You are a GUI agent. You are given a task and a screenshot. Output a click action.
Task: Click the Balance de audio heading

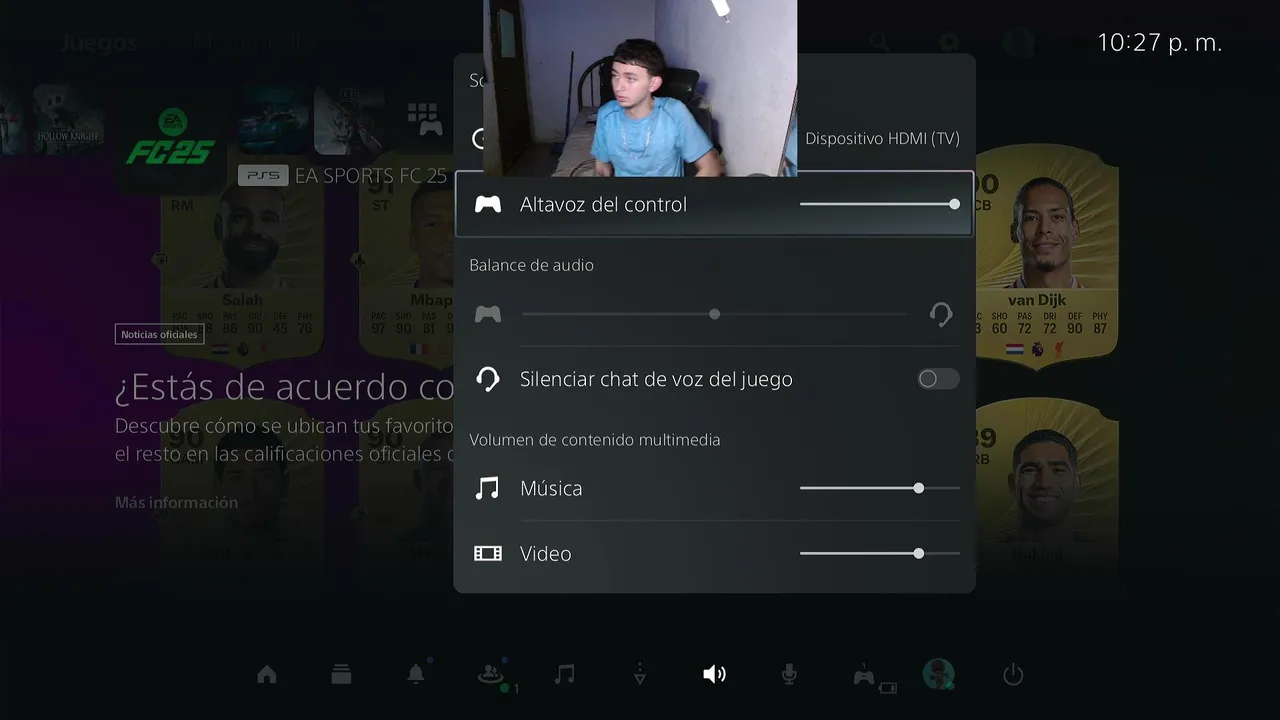(531, 265)
